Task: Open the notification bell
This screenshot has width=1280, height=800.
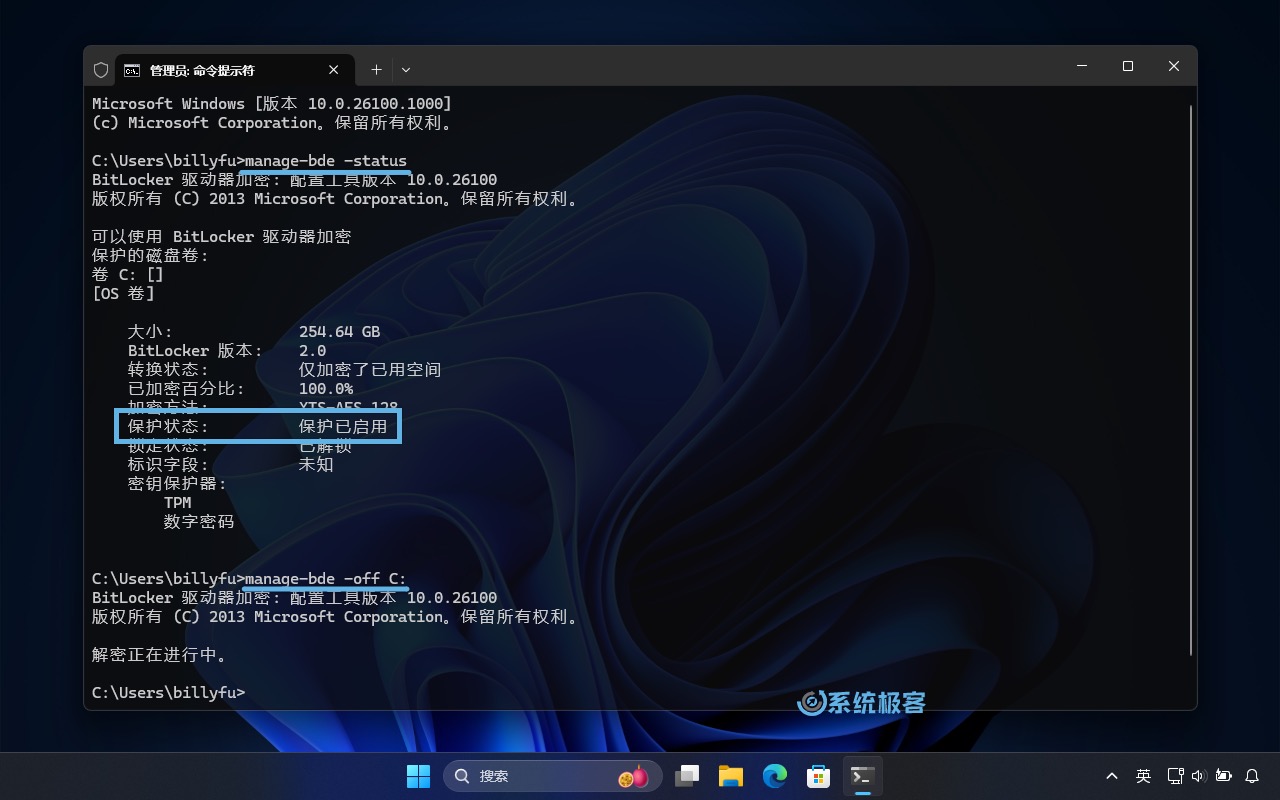Action: 1252,776
